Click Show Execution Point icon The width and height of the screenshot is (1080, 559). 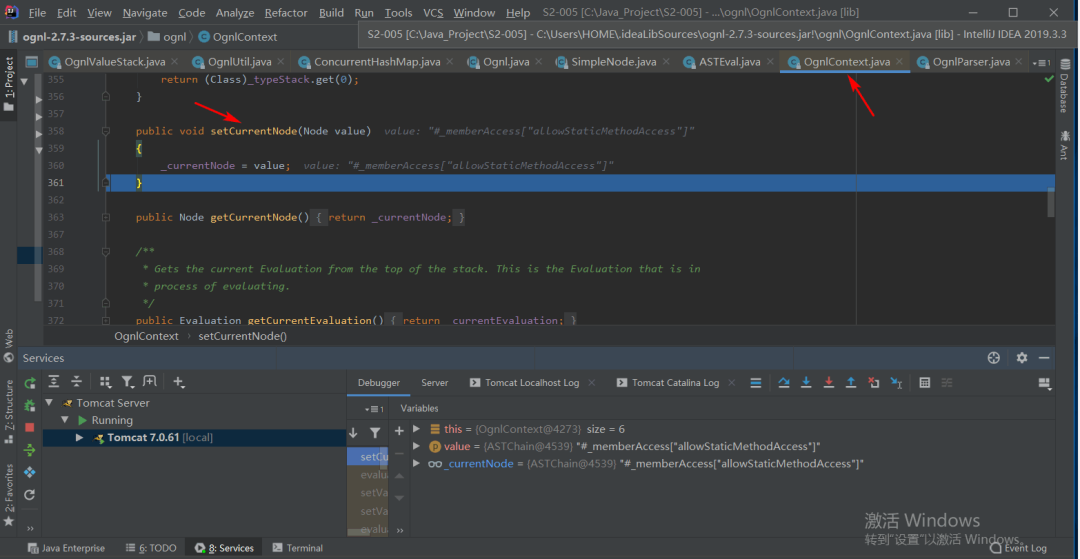[756, 383]
